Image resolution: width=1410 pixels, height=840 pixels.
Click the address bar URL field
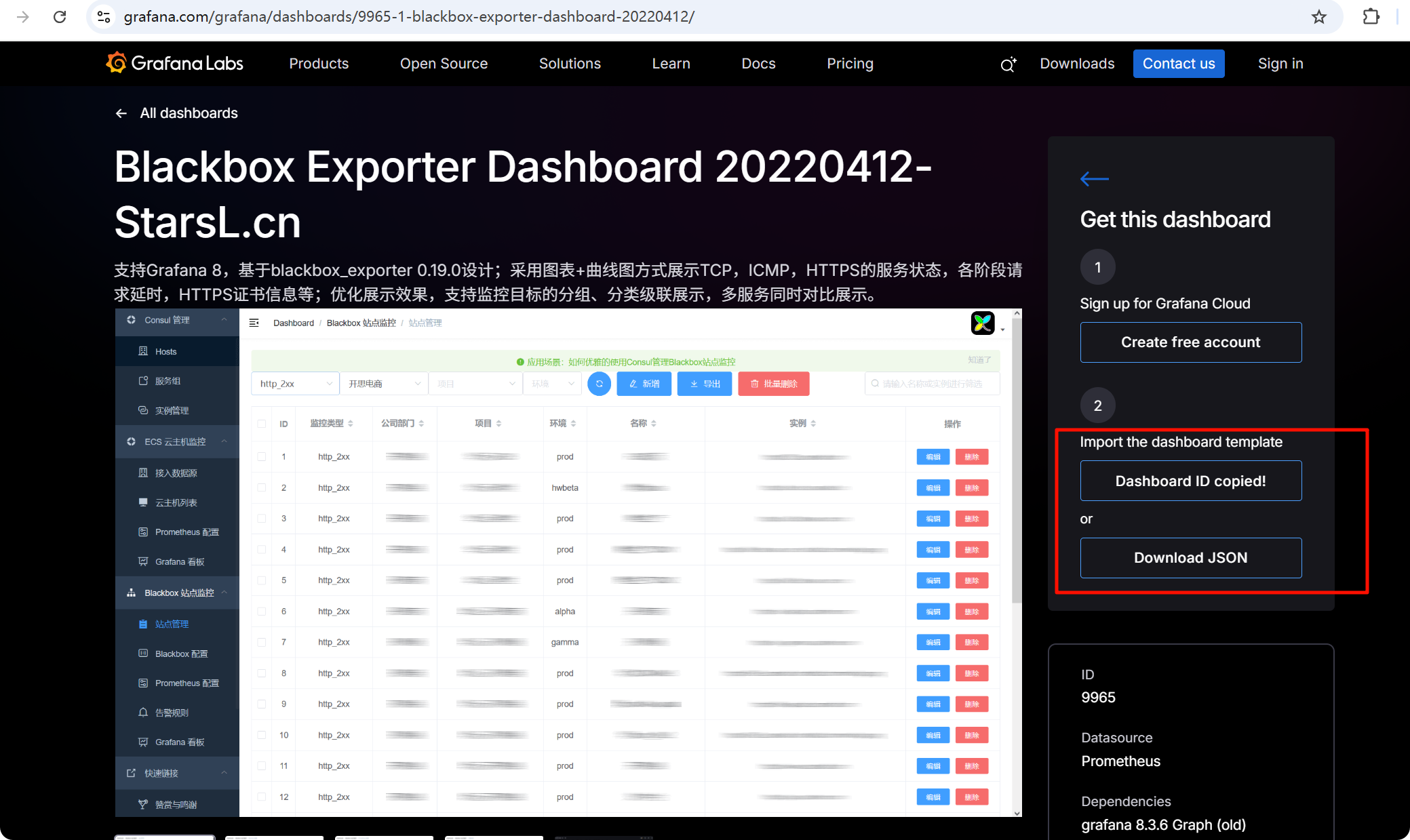tap(409, 17)
